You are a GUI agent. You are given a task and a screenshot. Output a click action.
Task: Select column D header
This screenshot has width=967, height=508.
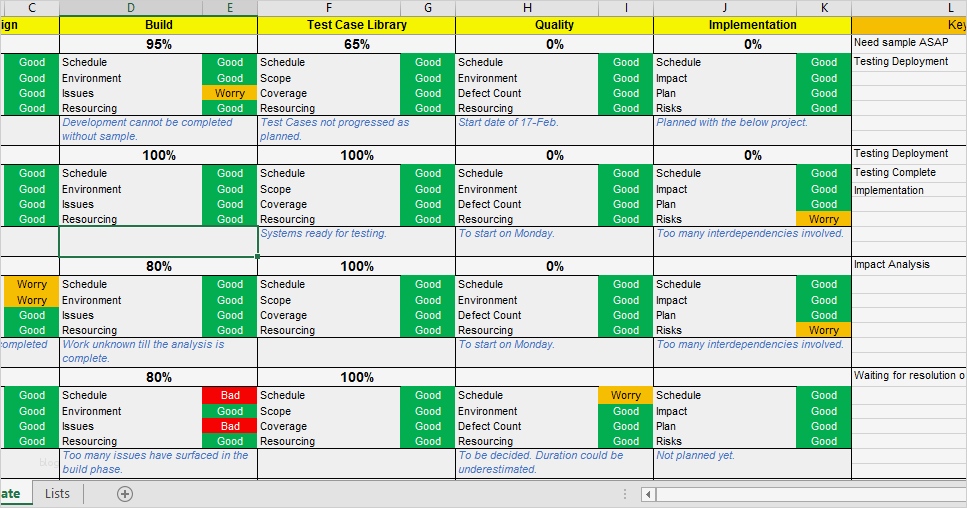[x=131, y=8]
